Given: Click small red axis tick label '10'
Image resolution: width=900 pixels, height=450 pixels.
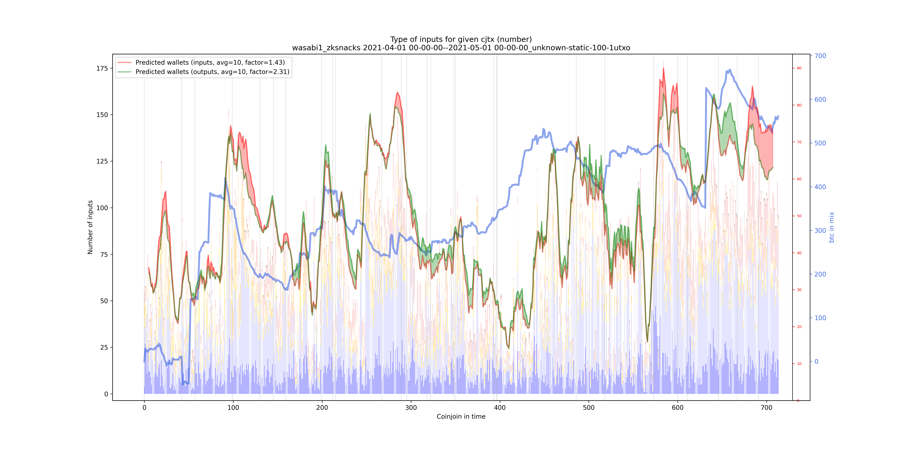Looking at the screenshot, I should pyautogui.click(x=798, y=364).
